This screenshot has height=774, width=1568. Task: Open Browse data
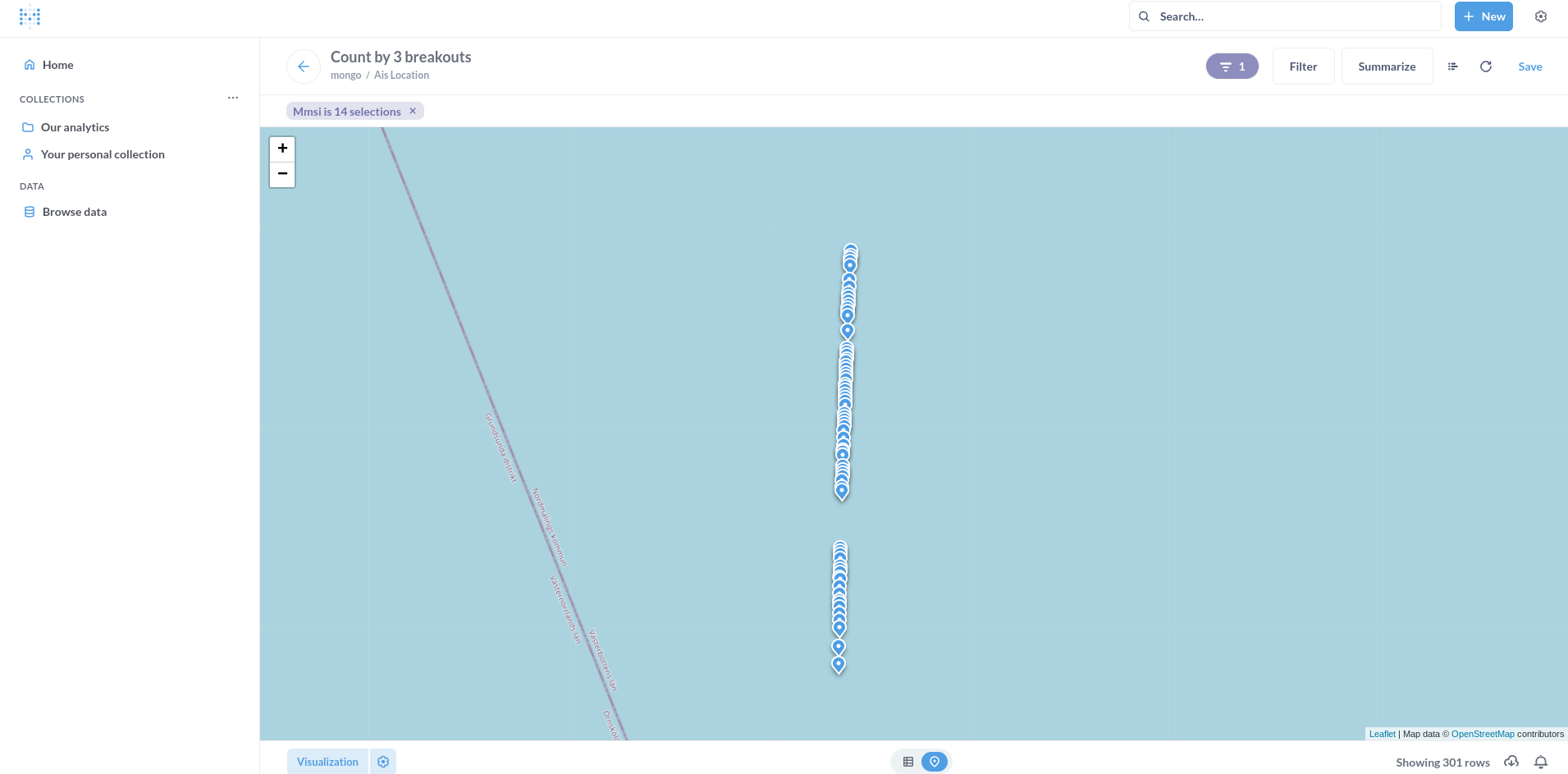(75, 212)
